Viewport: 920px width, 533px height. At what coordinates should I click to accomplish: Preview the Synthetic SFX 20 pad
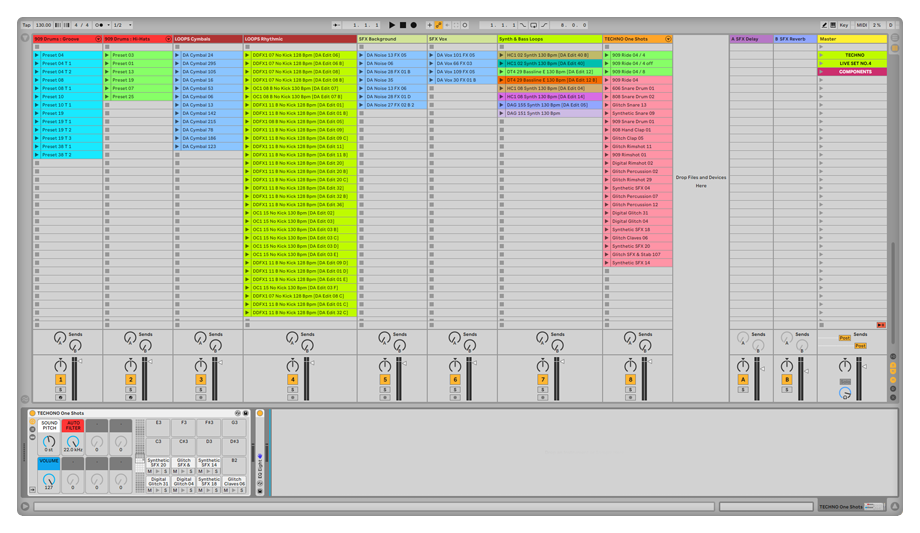[158, 471]
